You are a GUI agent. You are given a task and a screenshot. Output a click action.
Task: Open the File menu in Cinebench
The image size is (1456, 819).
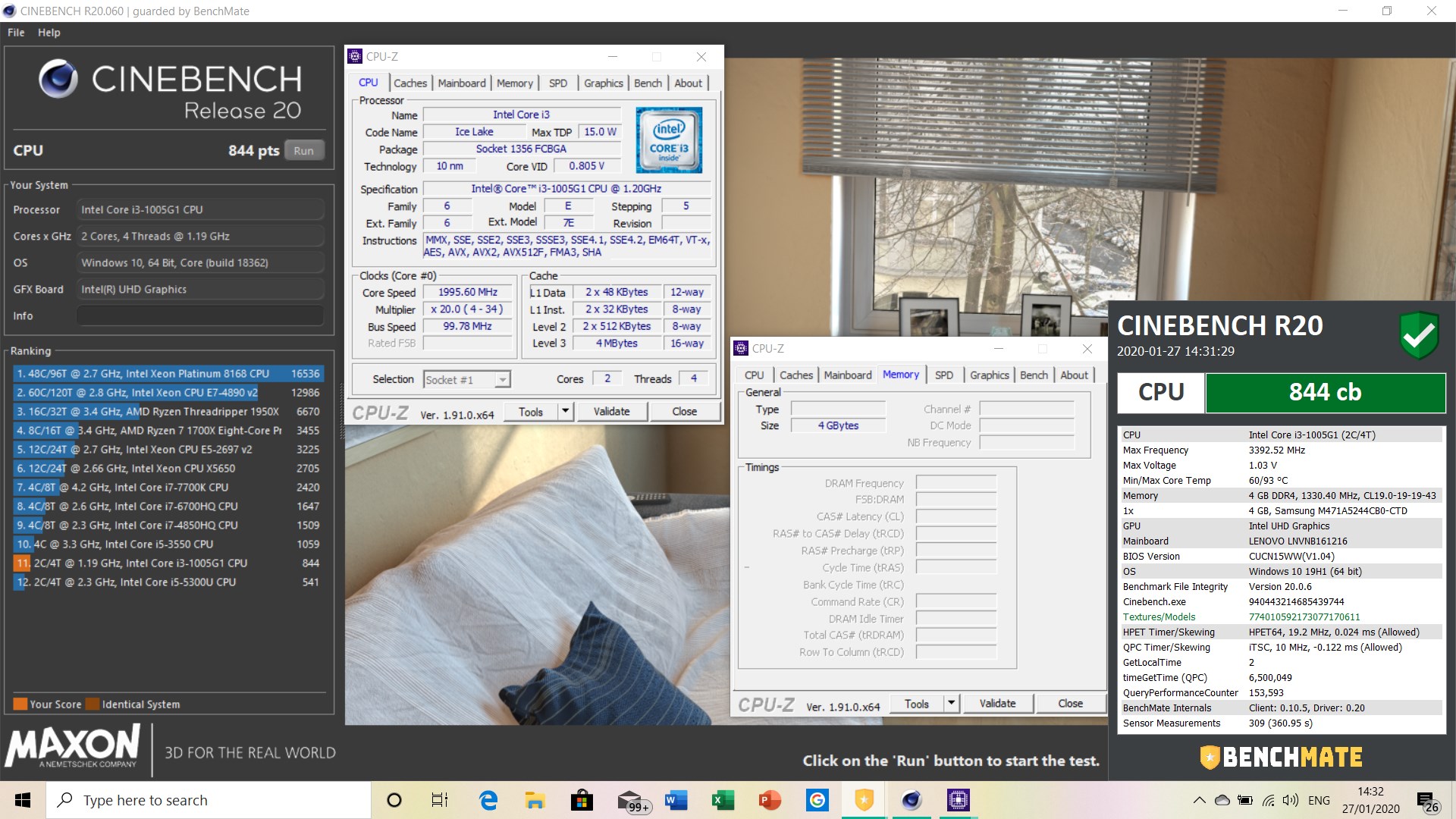click(x=16, y=33)
